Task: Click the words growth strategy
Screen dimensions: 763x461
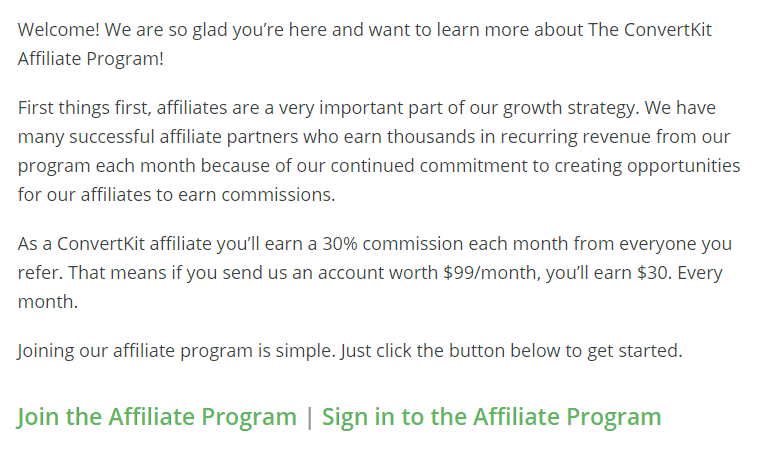Action: click(570, 108)
